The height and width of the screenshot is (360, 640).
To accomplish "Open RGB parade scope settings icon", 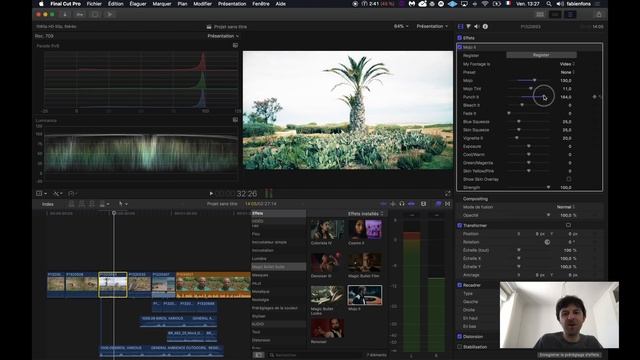I will (x=235, y=45).
